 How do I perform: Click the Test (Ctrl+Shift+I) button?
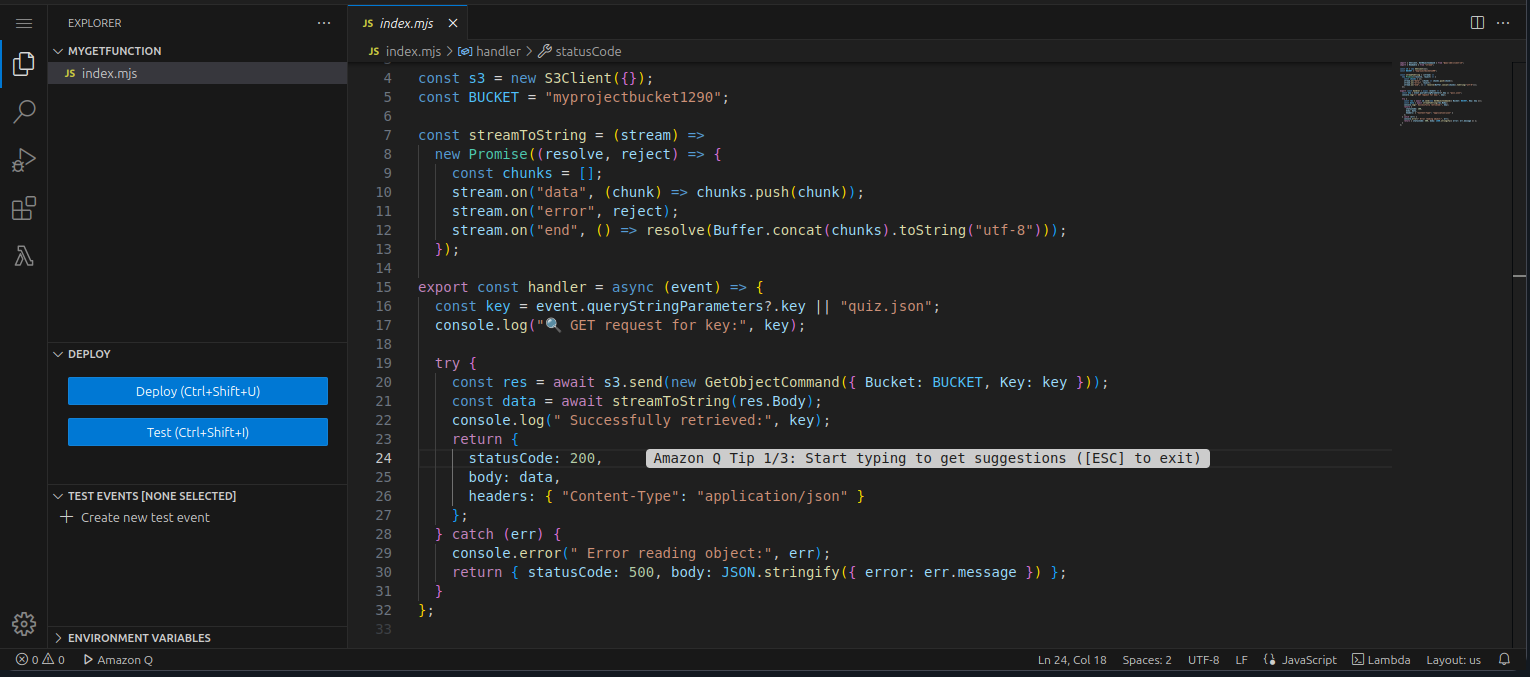click(x=198, y=433)
